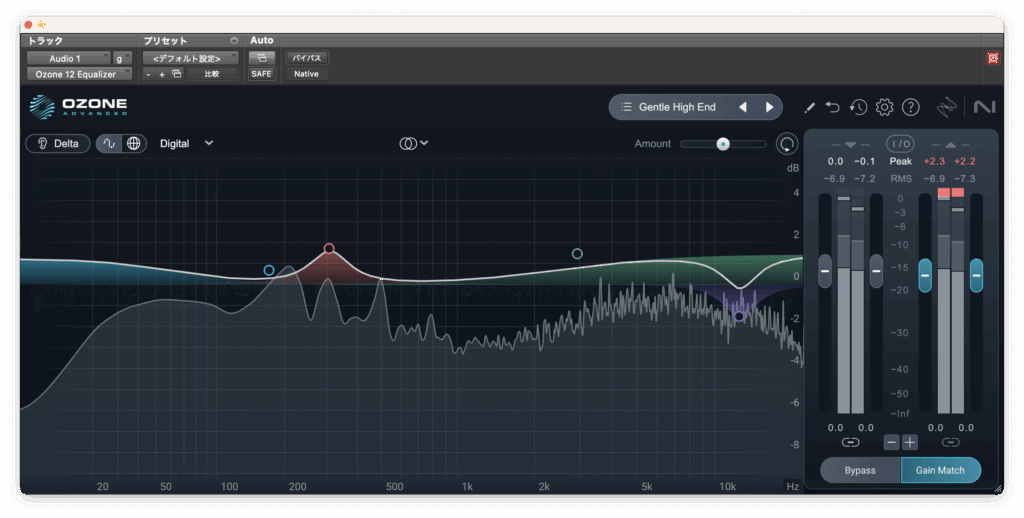1024x518 pixels.
Task: Open the undo history clock icon
Action: 858,107
